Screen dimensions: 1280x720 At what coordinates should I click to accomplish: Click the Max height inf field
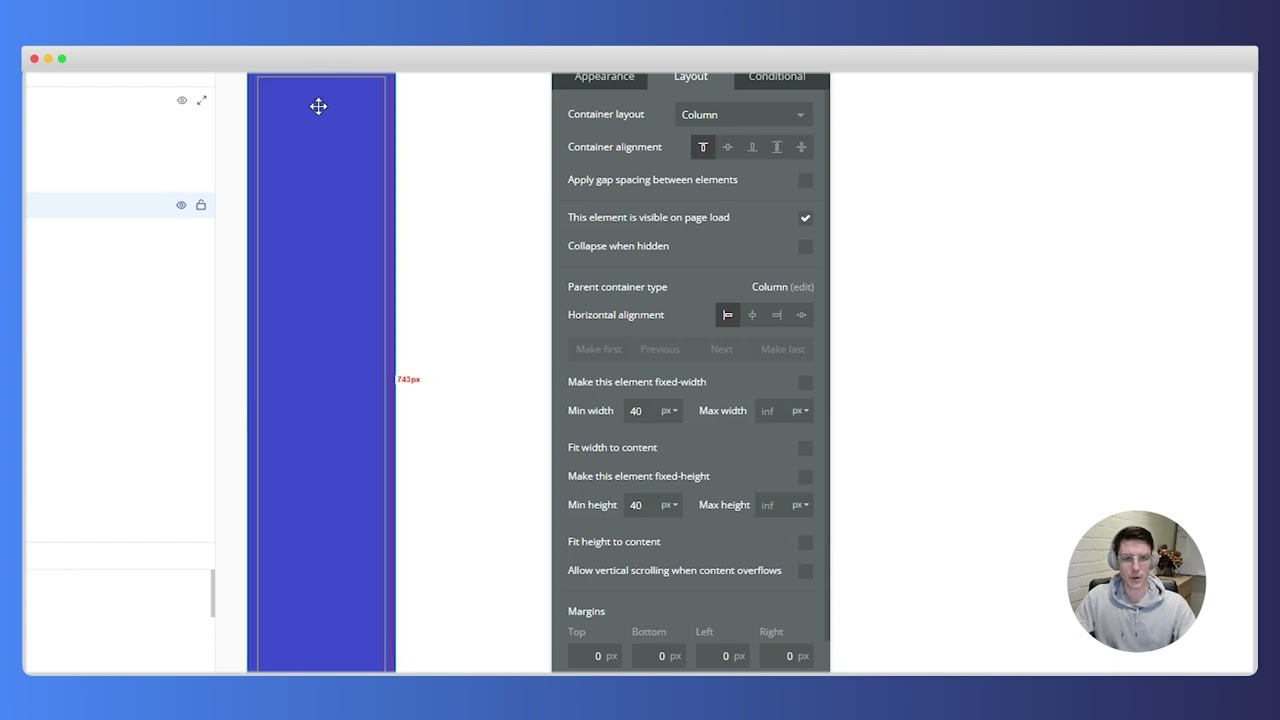(x=772, y=505)
